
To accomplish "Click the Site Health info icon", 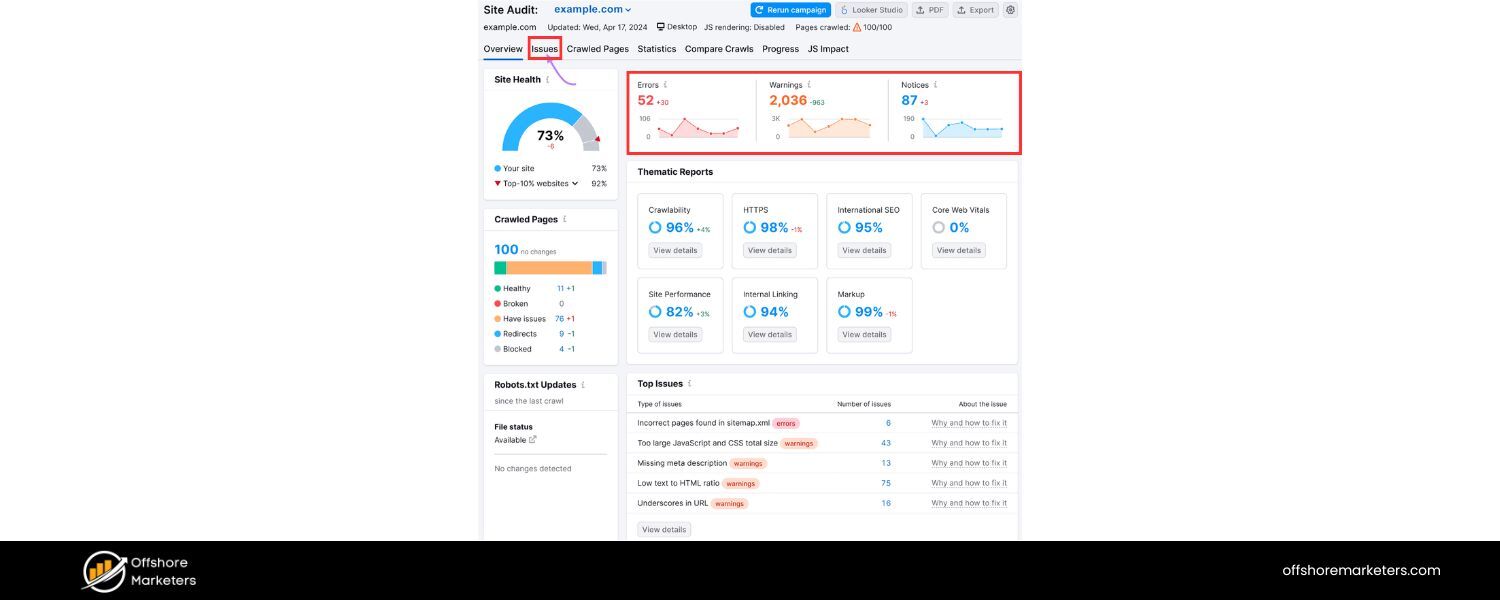I will click(548, 79).
